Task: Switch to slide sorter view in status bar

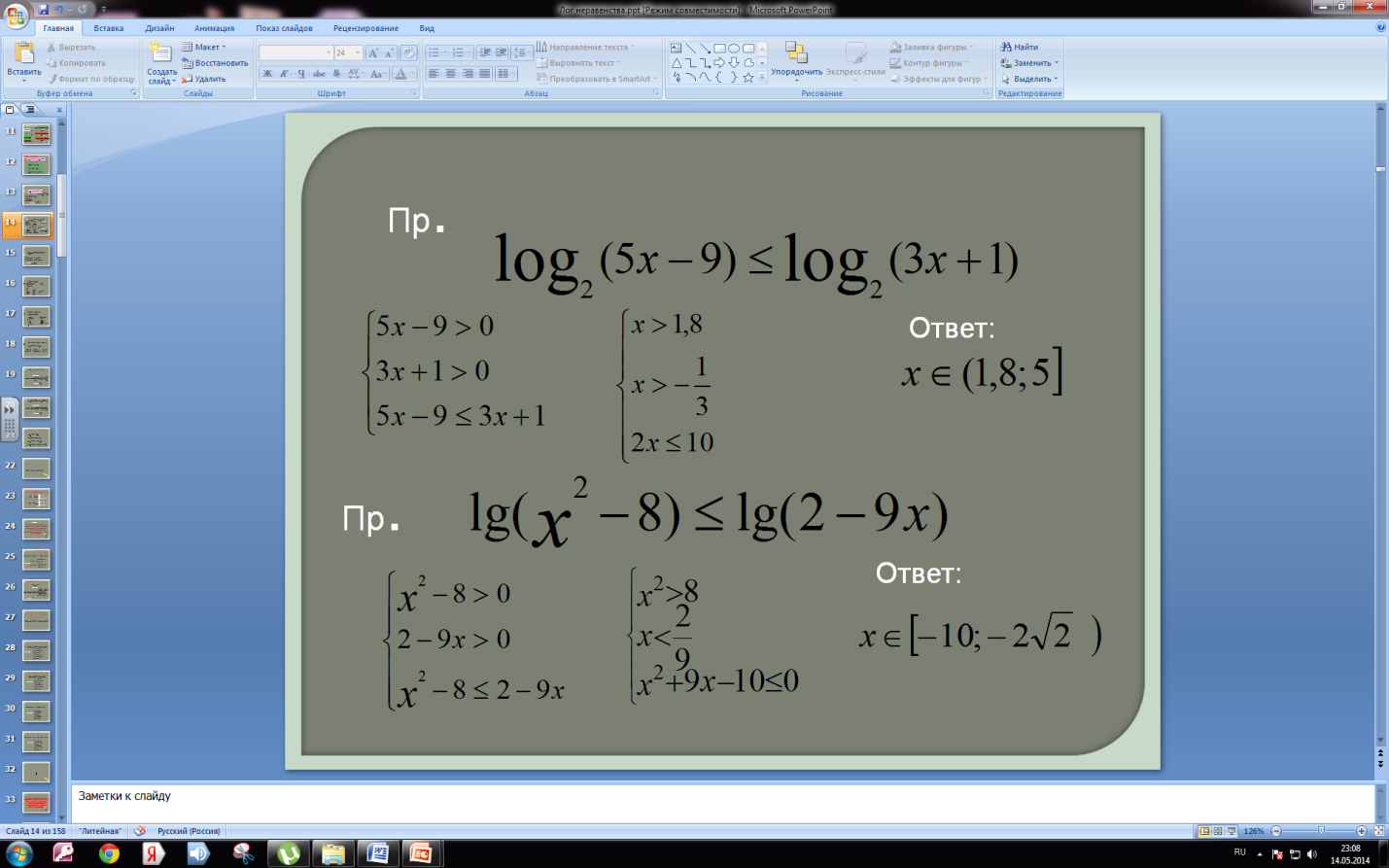Action: (x=1218, y=831)
